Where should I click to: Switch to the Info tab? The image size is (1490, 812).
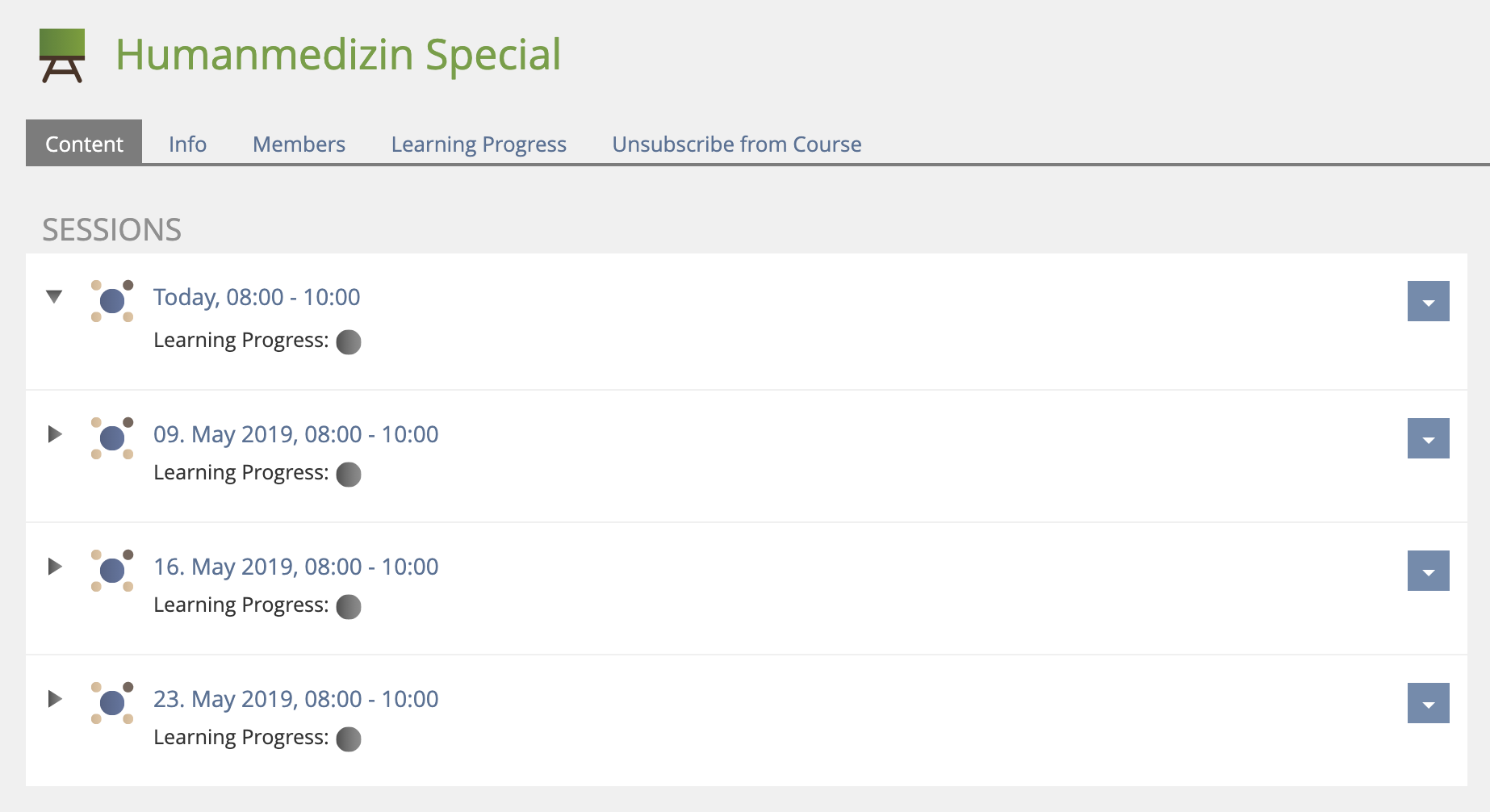click(x=187, y=144)
